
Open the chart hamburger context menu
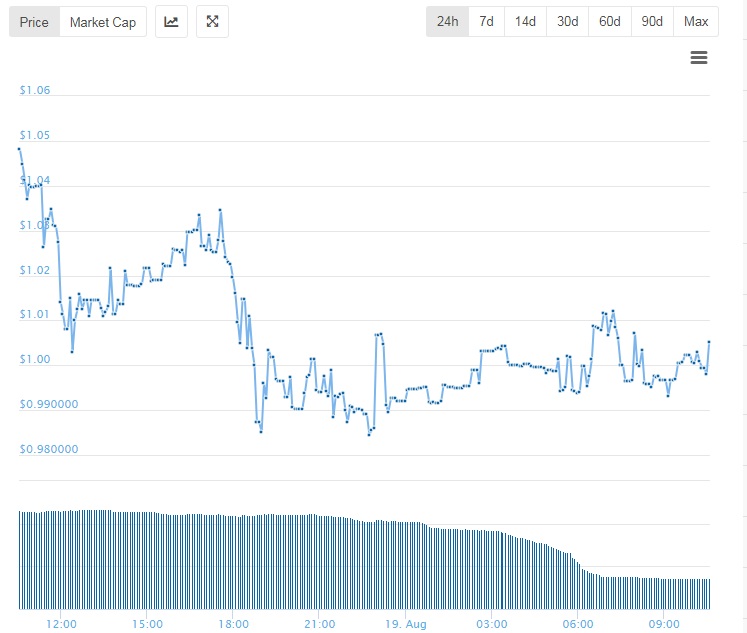(699, 58)
